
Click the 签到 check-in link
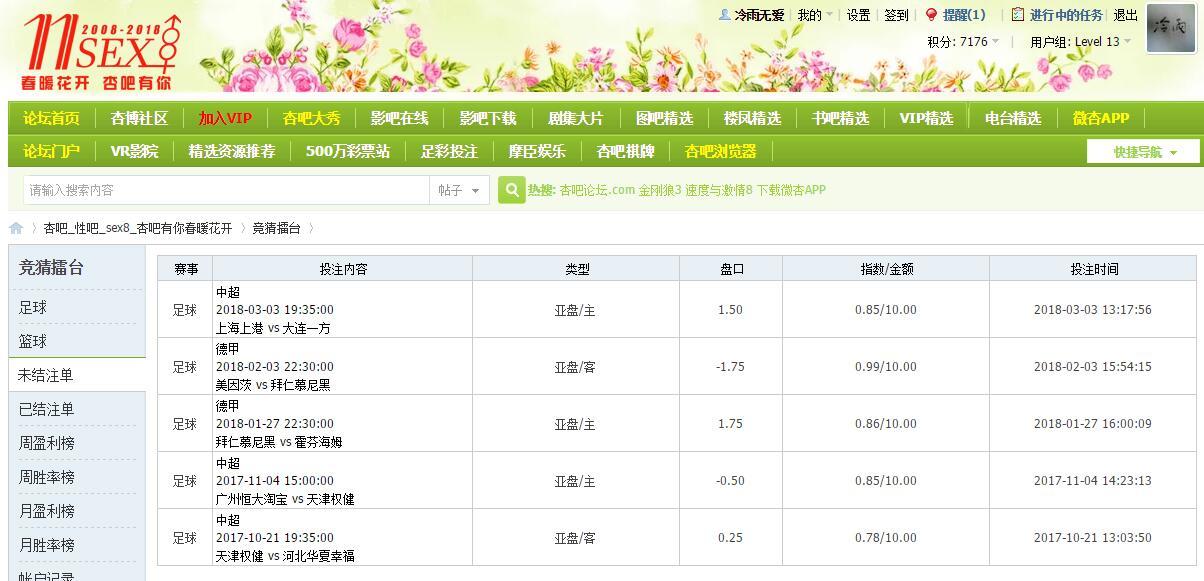[x=897, y=15]
